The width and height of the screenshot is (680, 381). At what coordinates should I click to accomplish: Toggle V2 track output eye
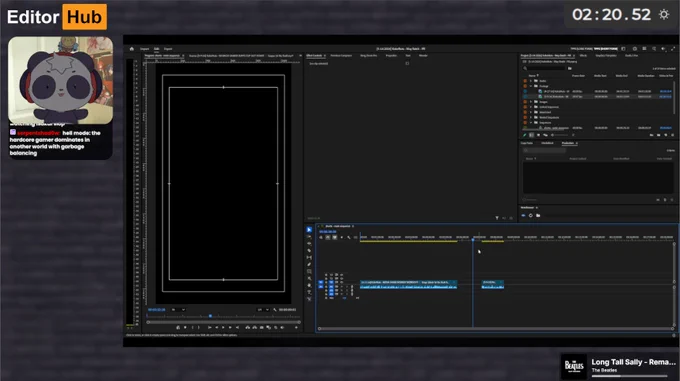(342, 278)
